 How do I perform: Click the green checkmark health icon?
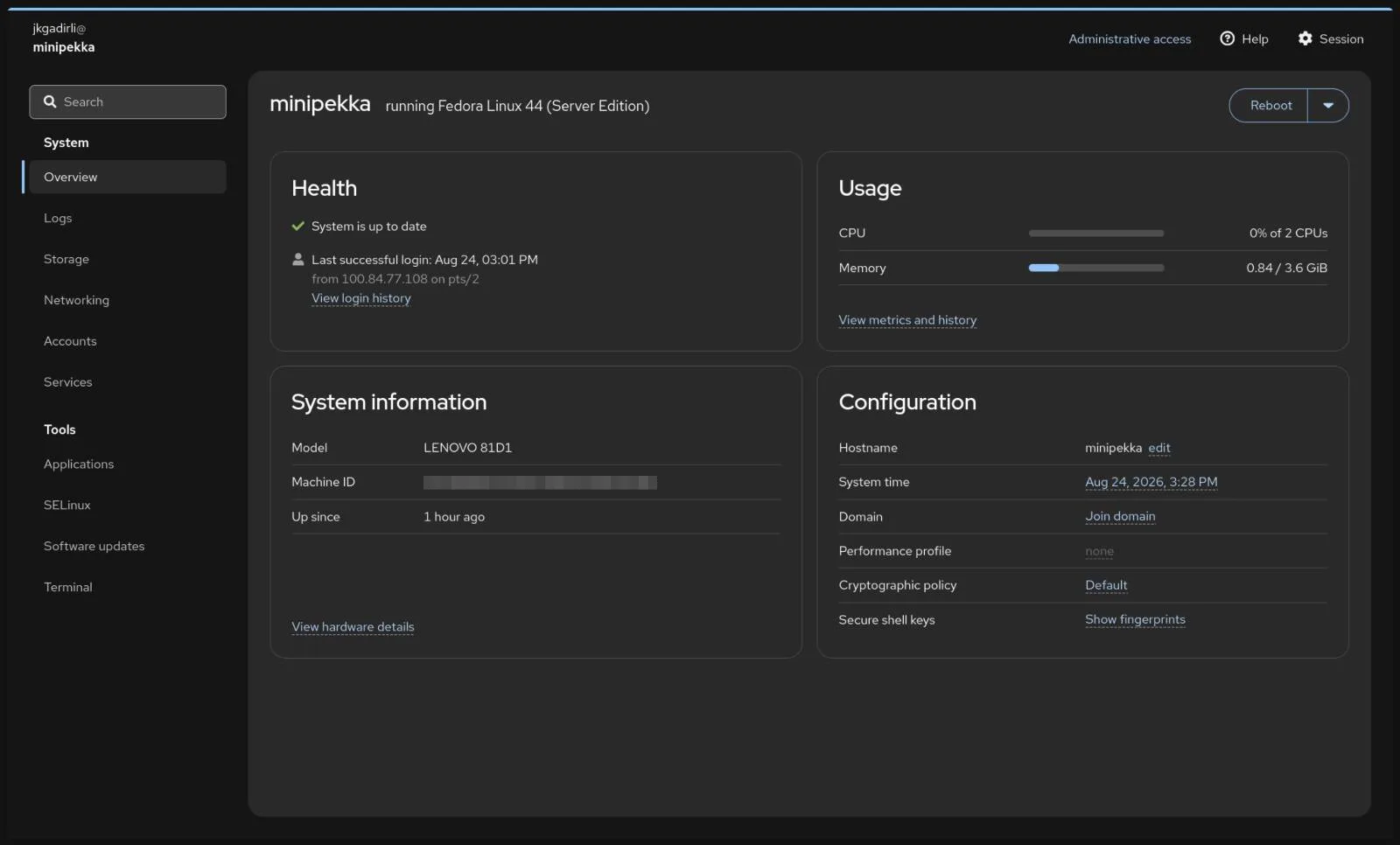click(297, 226)
